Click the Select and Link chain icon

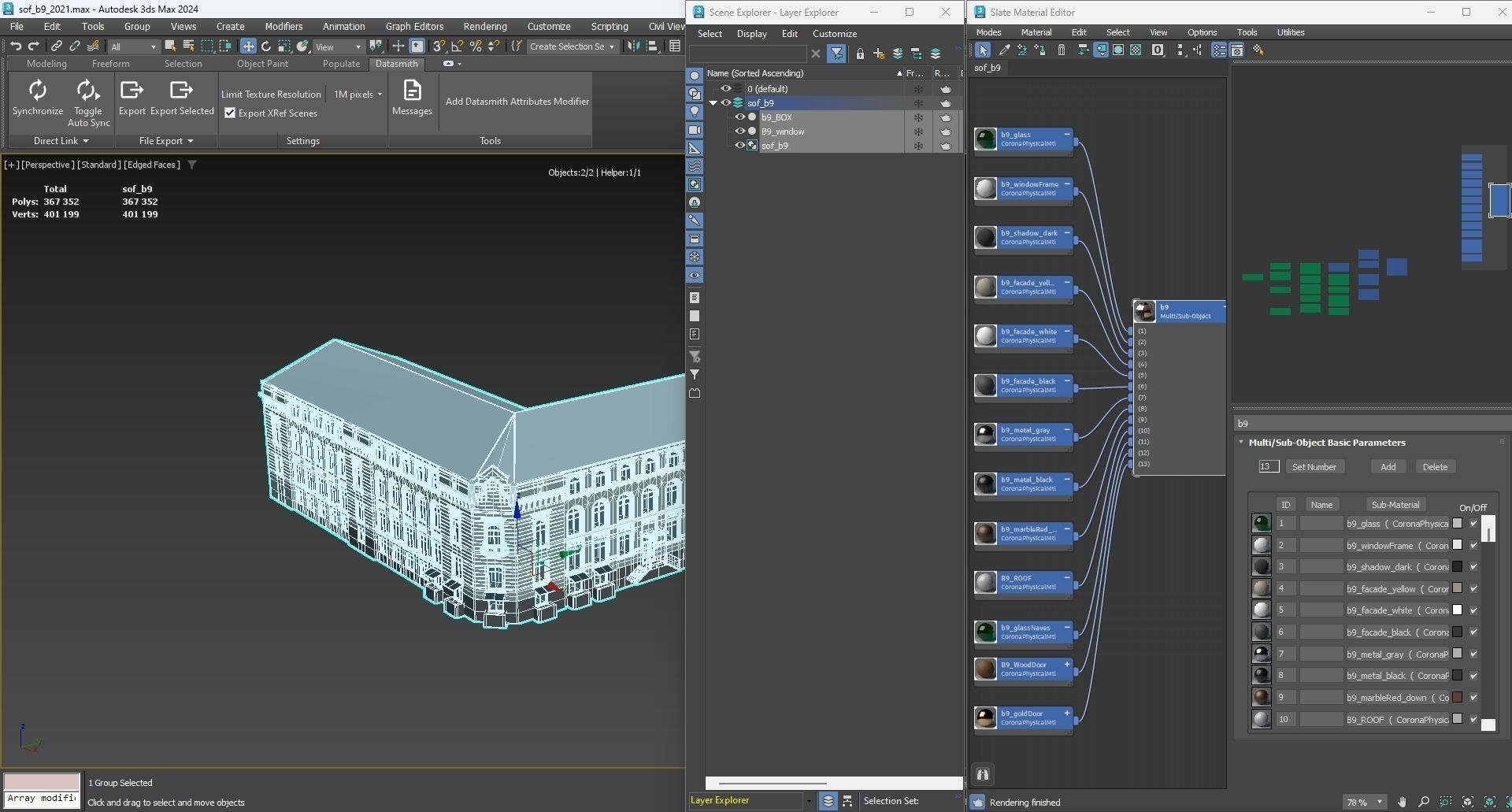point(57,46)
